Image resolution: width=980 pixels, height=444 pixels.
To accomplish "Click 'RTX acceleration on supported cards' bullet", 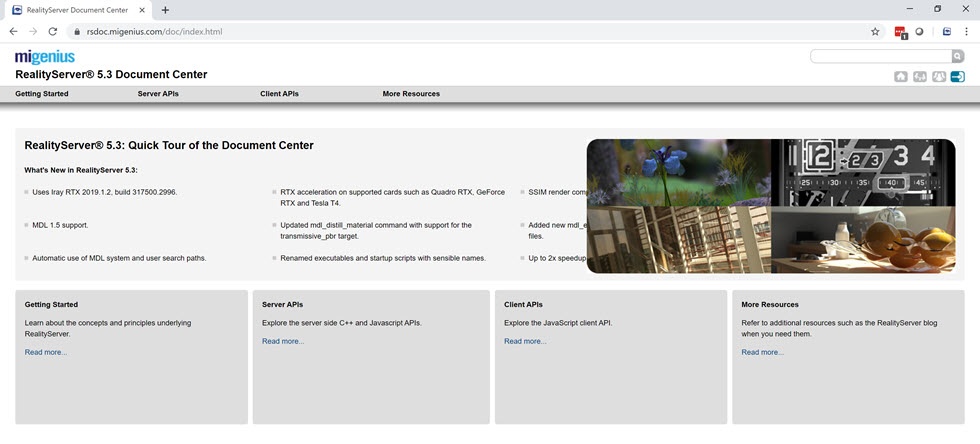I will [392, 198].
